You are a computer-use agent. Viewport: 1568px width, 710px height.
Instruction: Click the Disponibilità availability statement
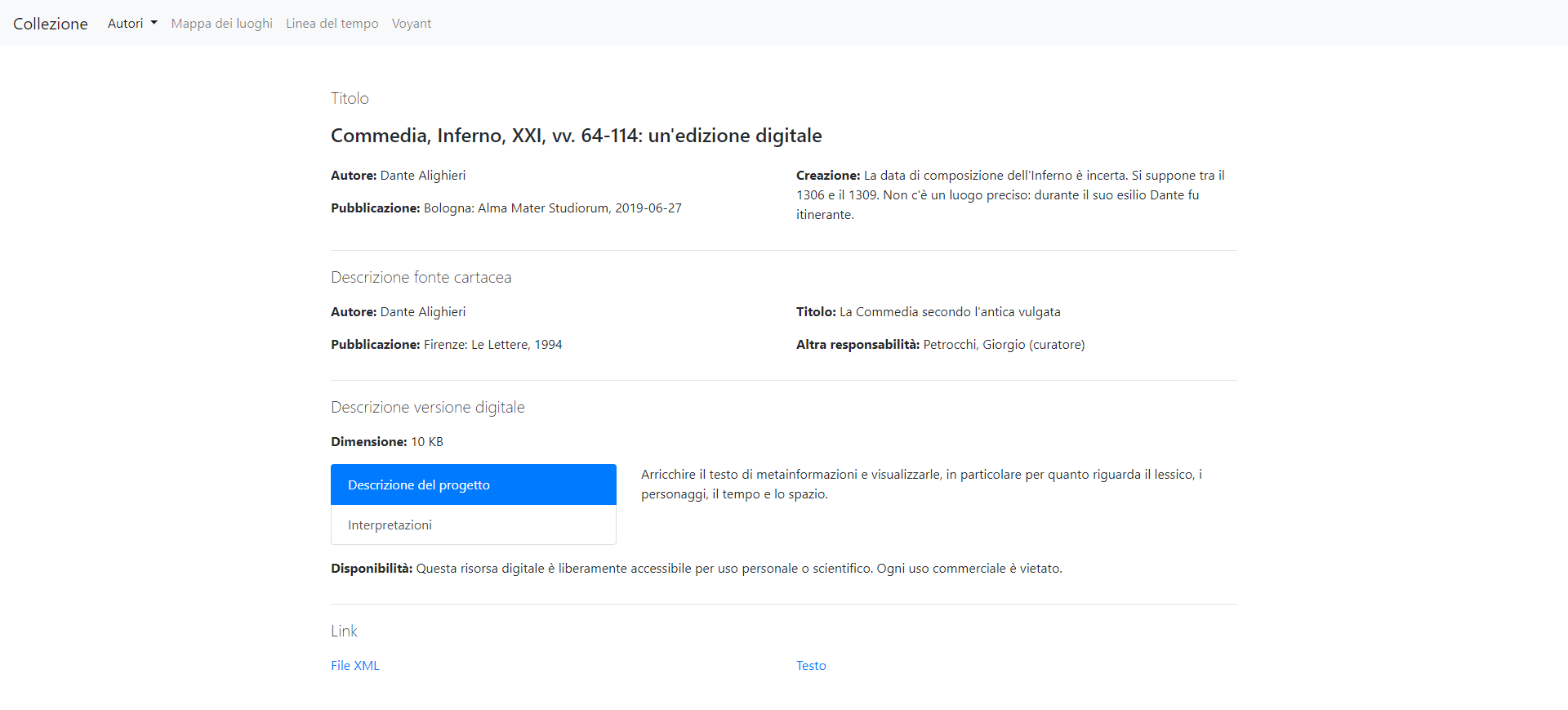pos(697,569)
